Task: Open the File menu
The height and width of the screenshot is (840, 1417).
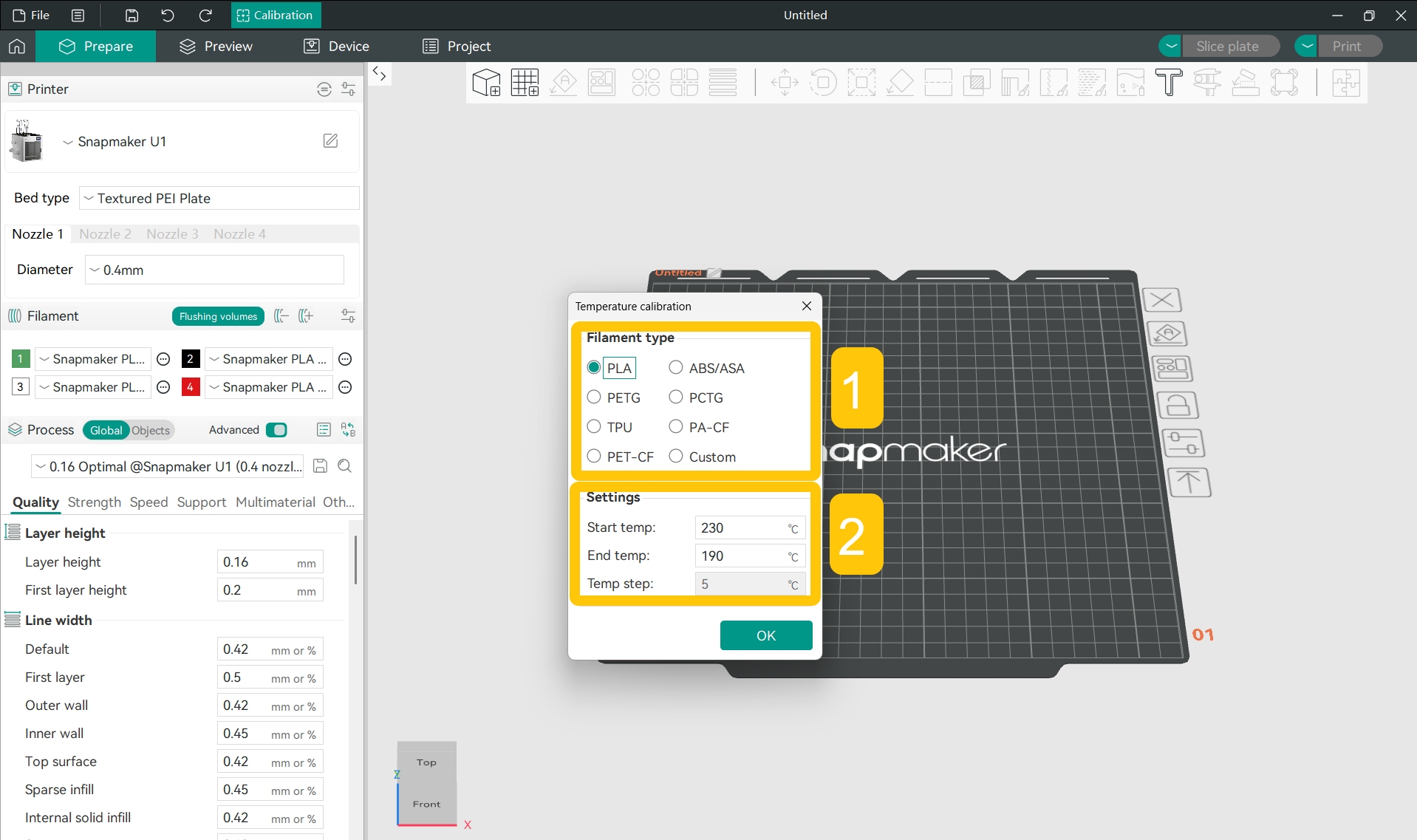Action: [x=31, y=15]
